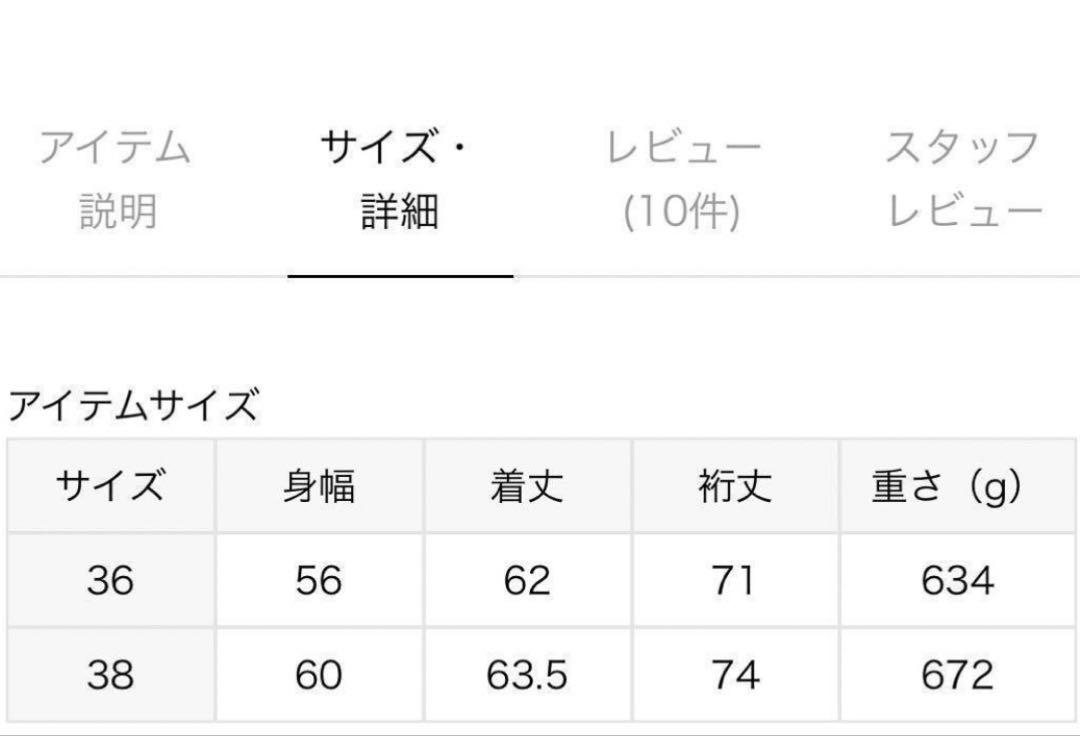Switch to レビュー(10件) tab
The image size is (1080, 736).
tap(683, 179)
